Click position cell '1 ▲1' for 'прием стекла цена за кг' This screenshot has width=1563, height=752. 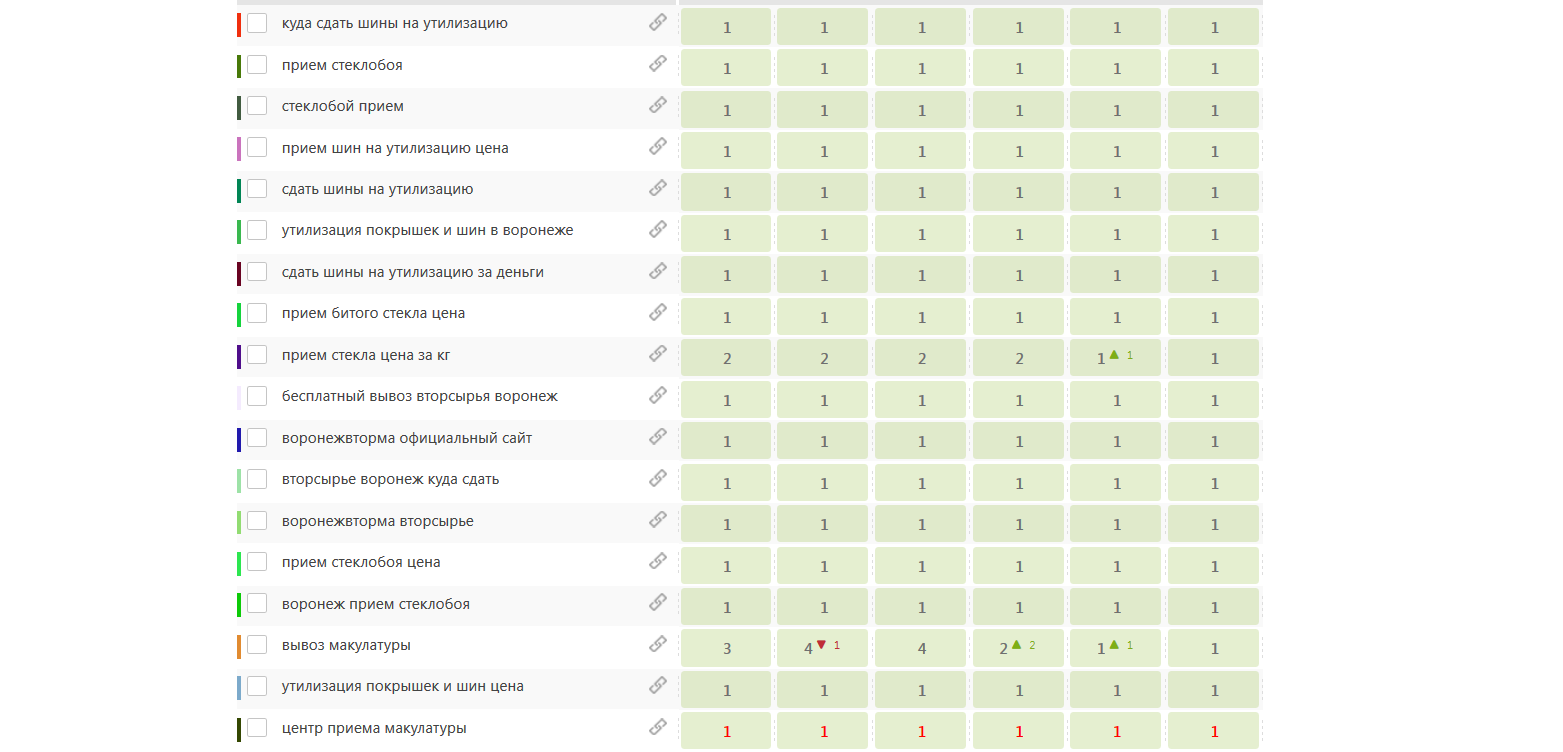tap(1117, 357)
